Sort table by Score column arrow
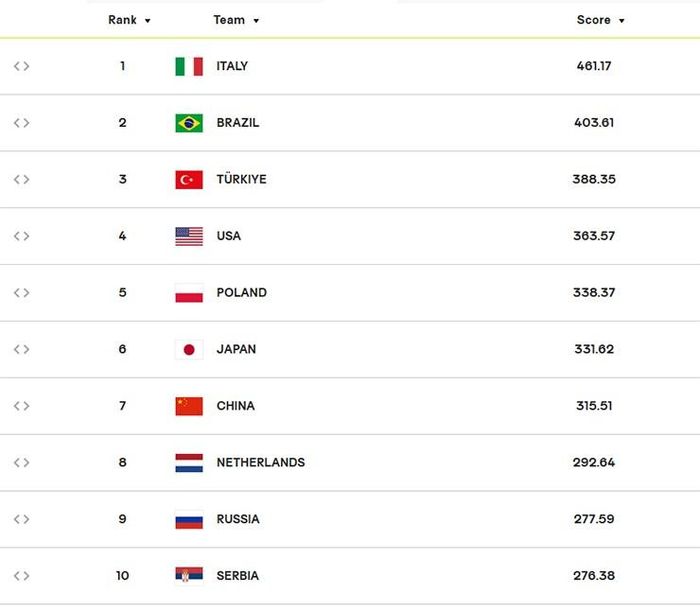 point(621,21)
